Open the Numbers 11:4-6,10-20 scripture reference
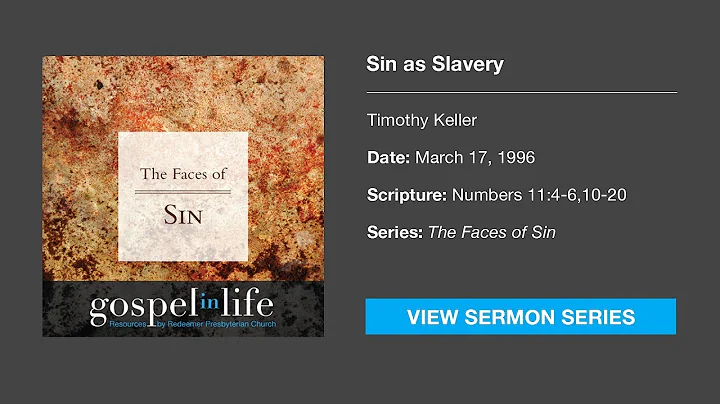720x404 pixels. (539, 194)
